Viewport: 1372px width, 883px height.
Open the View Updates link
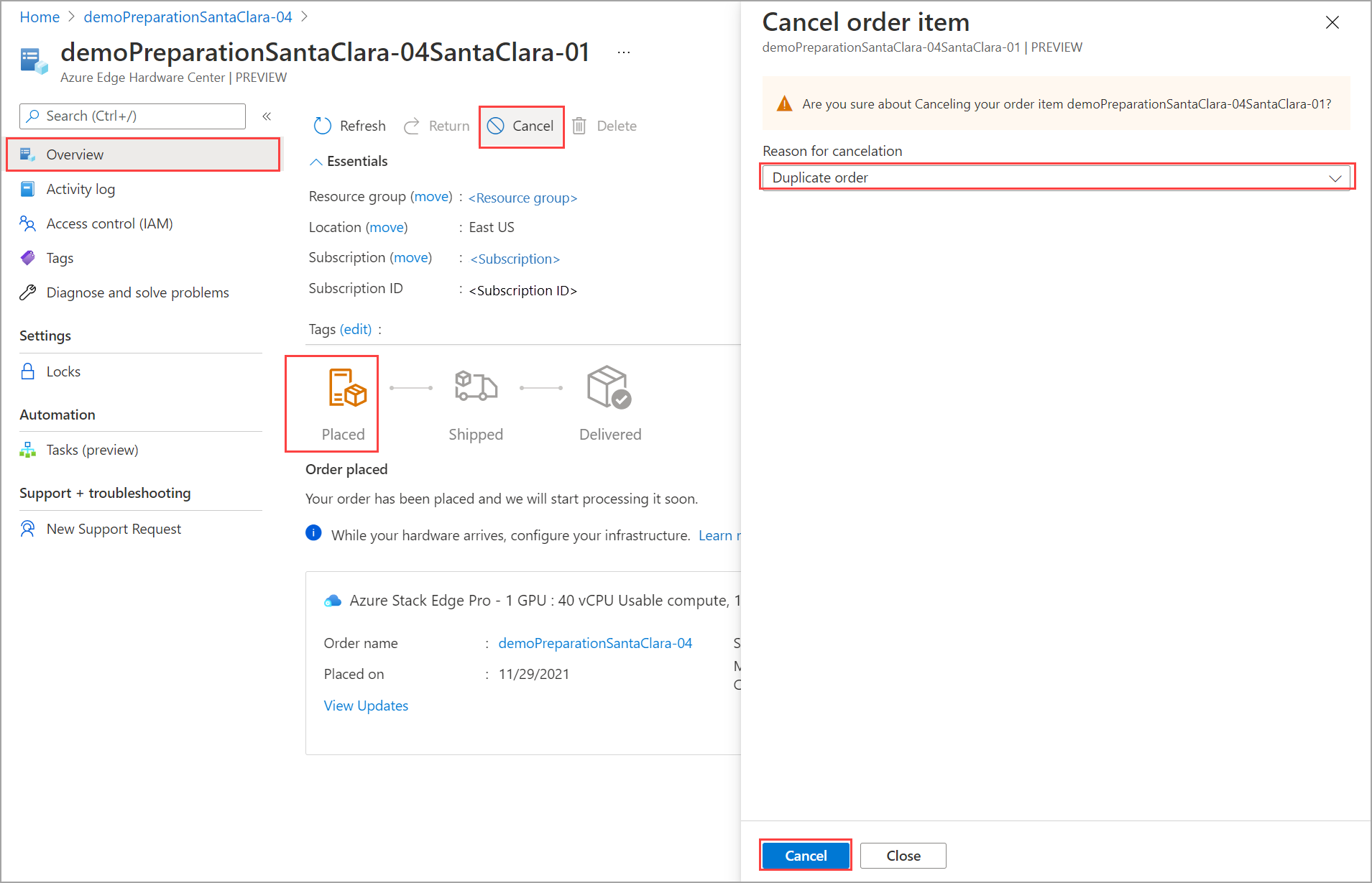coord(366,706)
